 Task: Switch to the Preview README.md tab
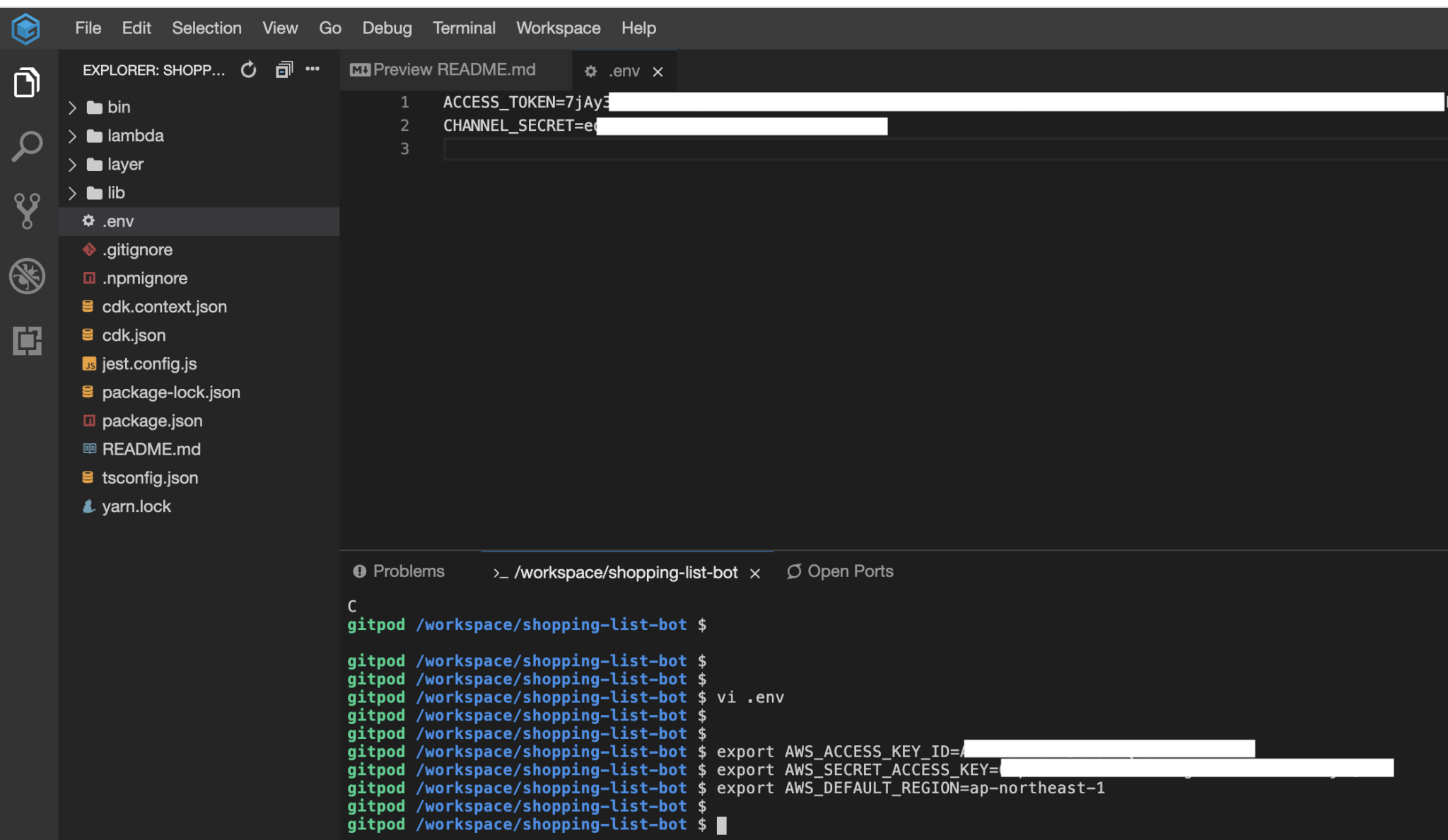coord(444,69)
